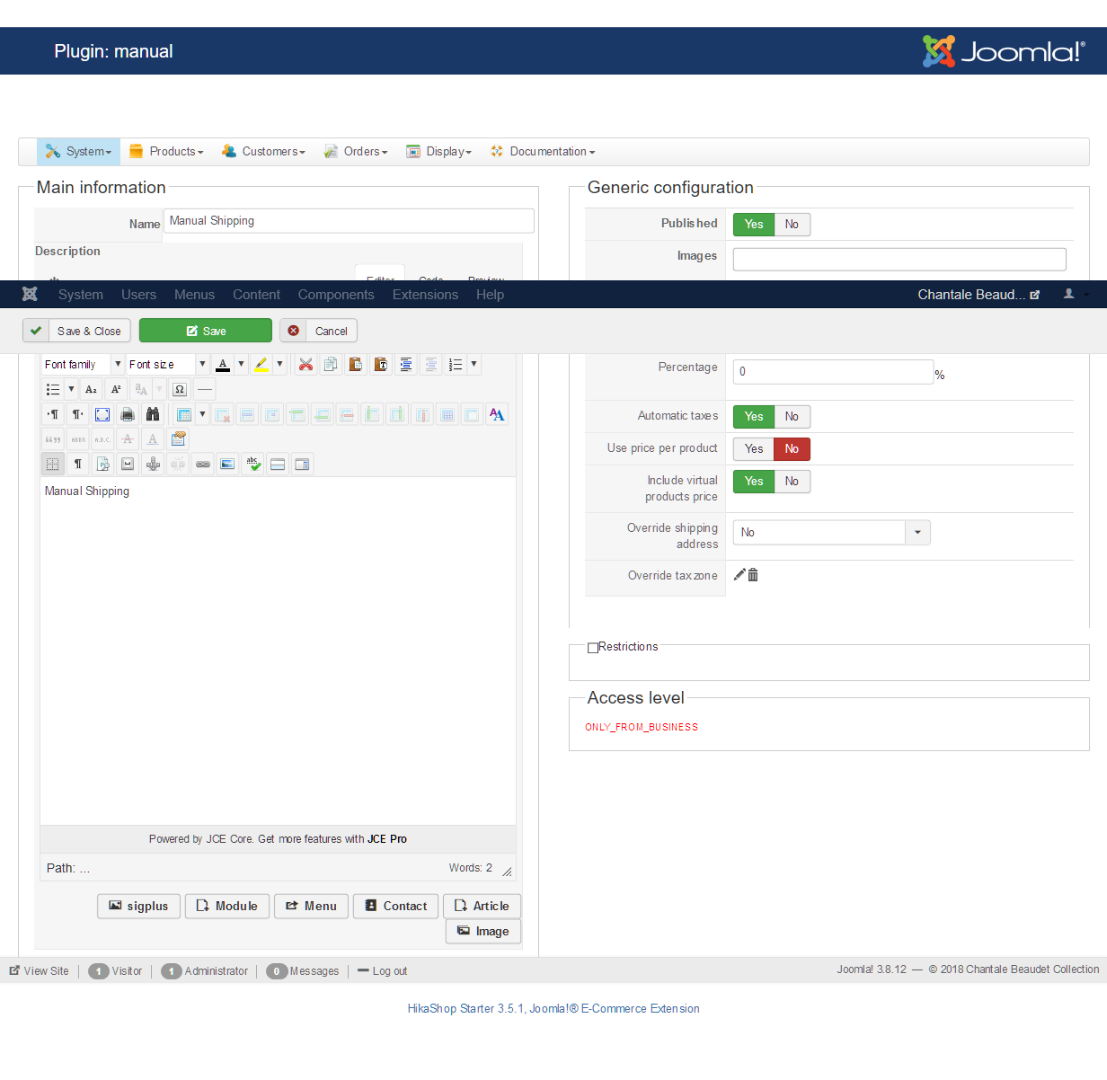
Task: Click the user profile icon in admin bar
Action: point(1069,294)
